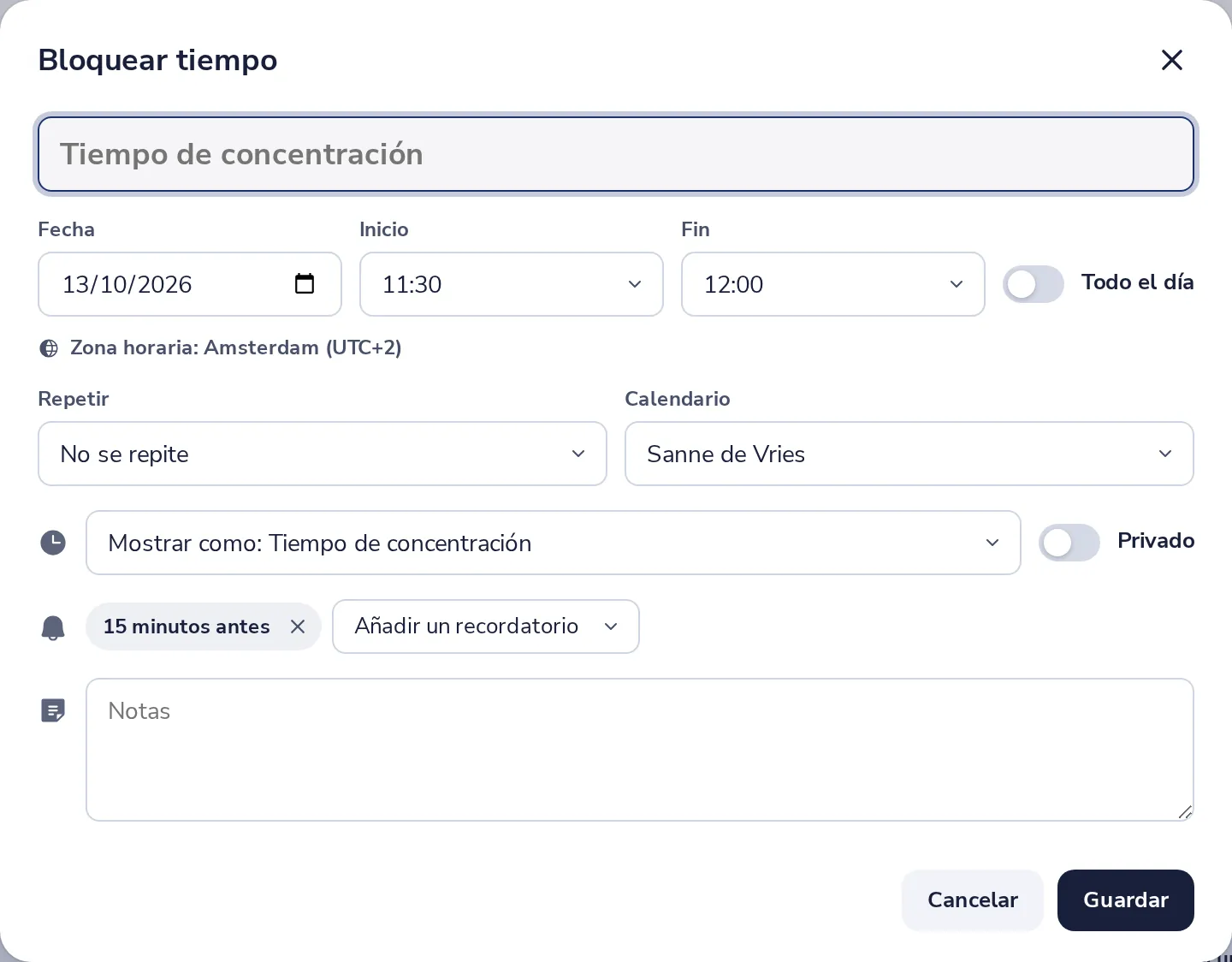Click the Notas resize handle

click(x=1185, y=812)
